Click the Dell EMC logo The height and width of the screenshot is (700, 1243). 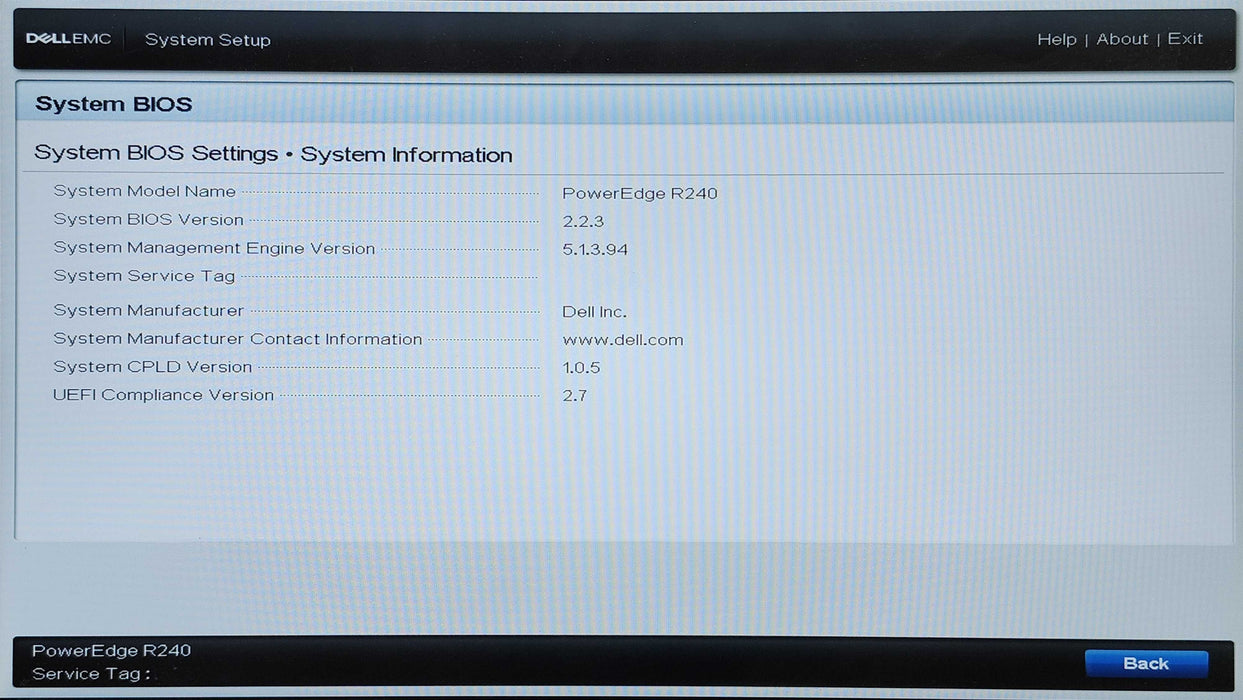pos(68,39)
